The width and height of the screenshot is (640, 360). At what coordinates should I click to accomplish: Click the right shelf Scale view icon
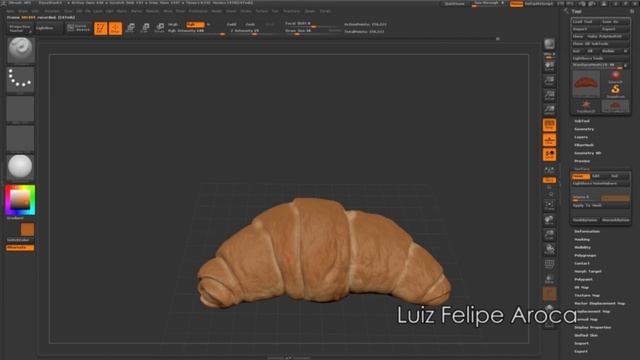(x=549, y=235)
